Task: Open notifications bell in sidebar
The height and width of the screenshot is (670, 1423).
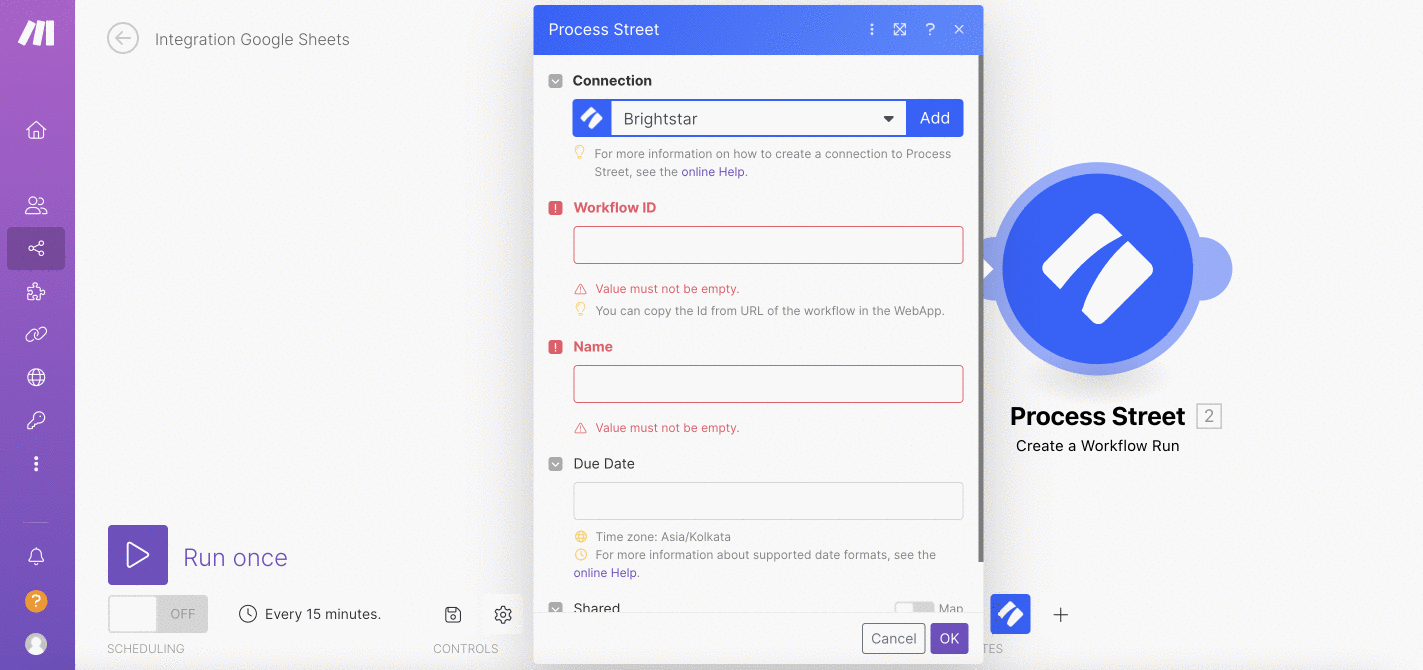Action: [36, 557]
